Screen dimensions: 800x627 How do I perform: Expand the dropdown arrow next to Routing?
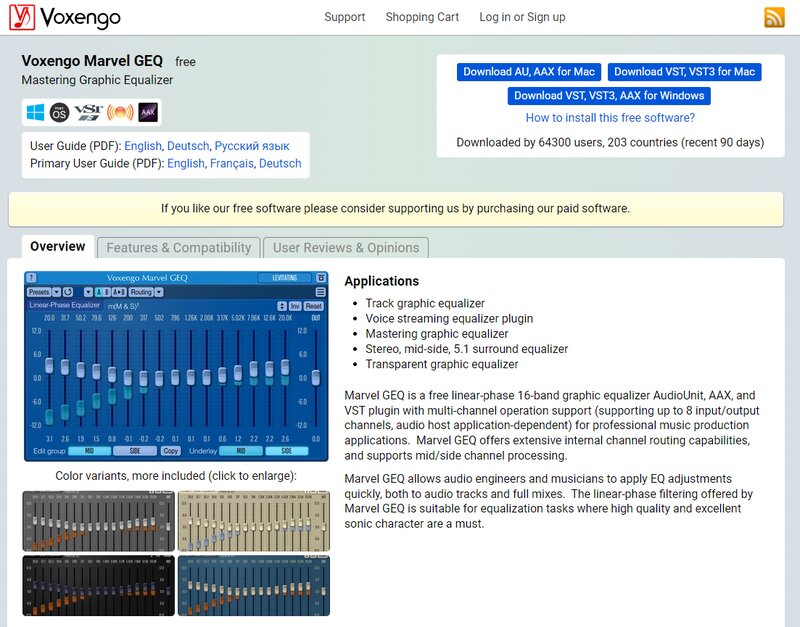pos(159,292)
